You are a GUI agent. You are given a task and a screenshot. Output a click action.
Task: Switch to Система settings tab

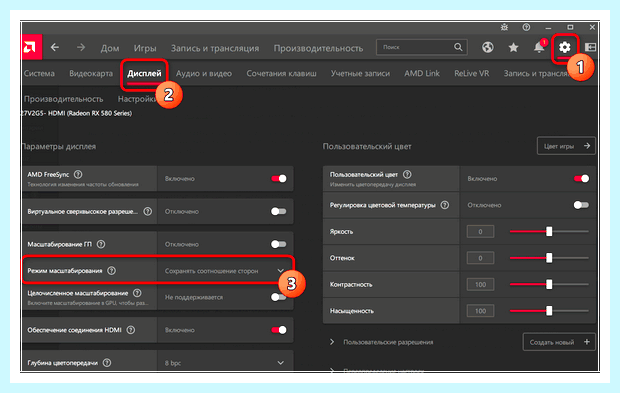click(x=39, y=73)
